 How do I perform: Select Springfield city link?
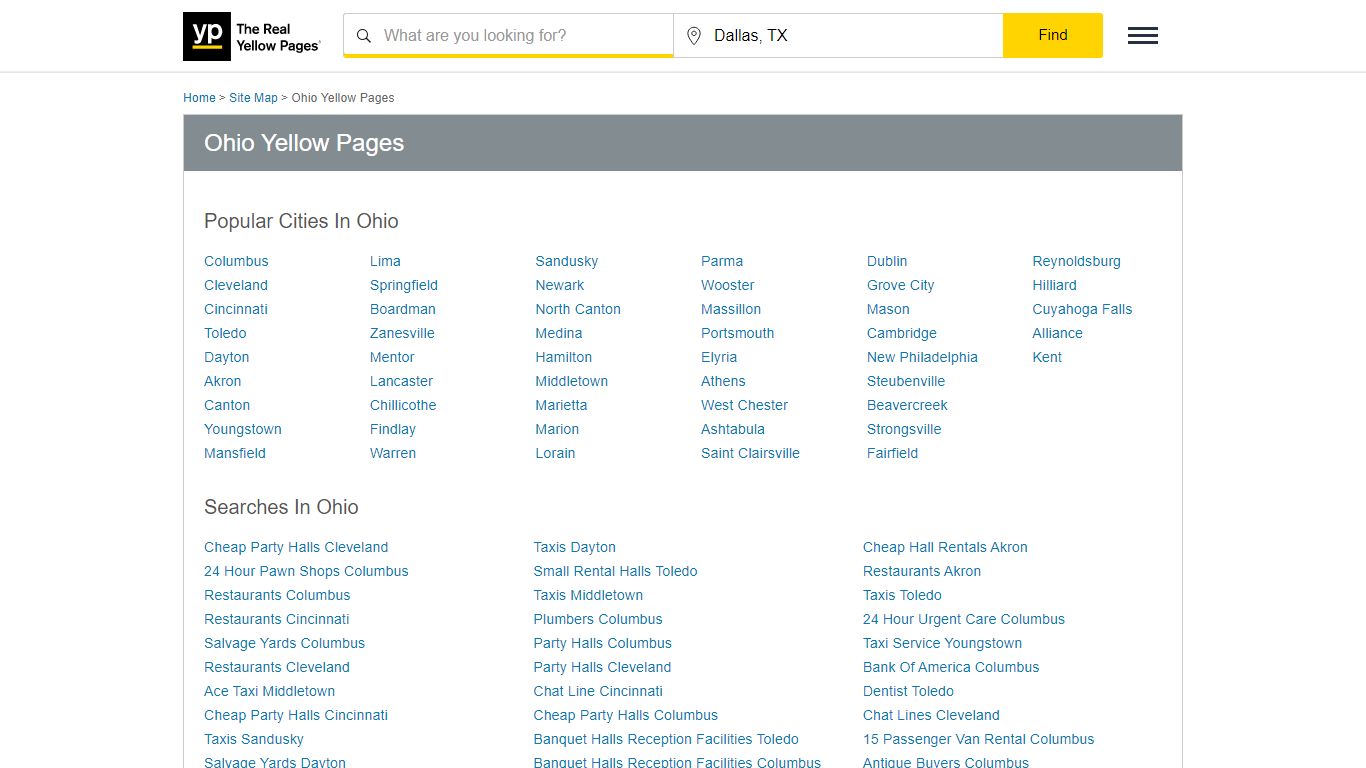coord(404,285)
